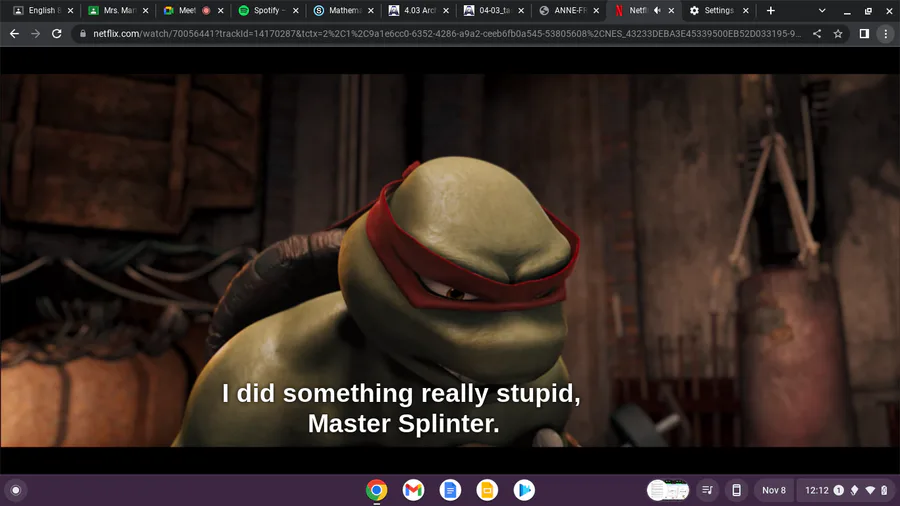Close the 4.03 Arc tab
Viewport: 900px width, 506px height.
446,10
